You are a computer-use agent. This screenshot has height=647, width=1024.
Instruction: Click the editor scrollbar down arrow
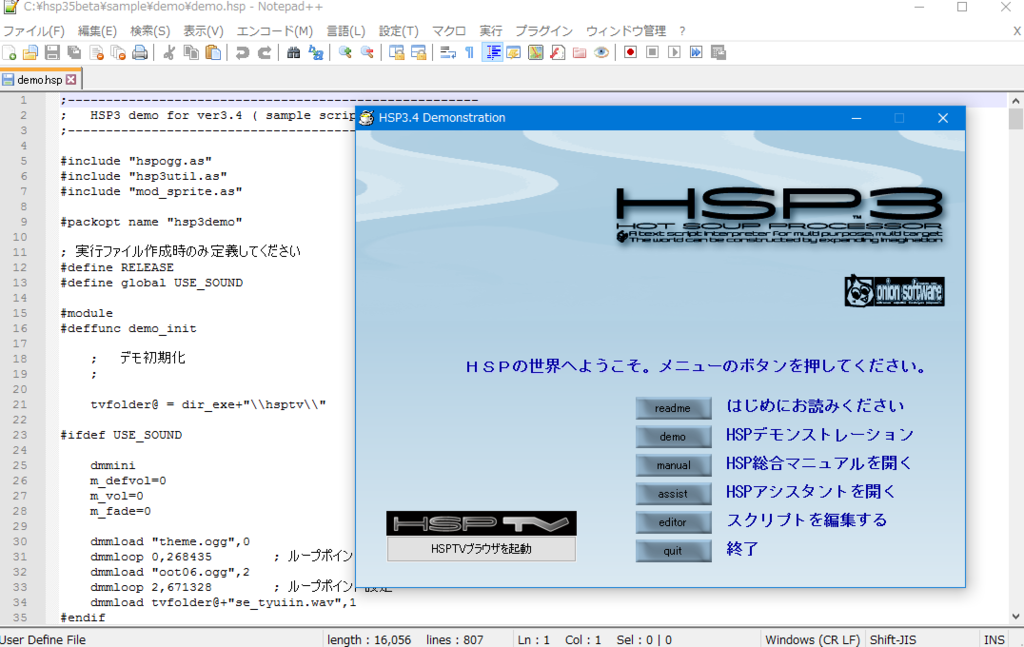[1016, 616]
